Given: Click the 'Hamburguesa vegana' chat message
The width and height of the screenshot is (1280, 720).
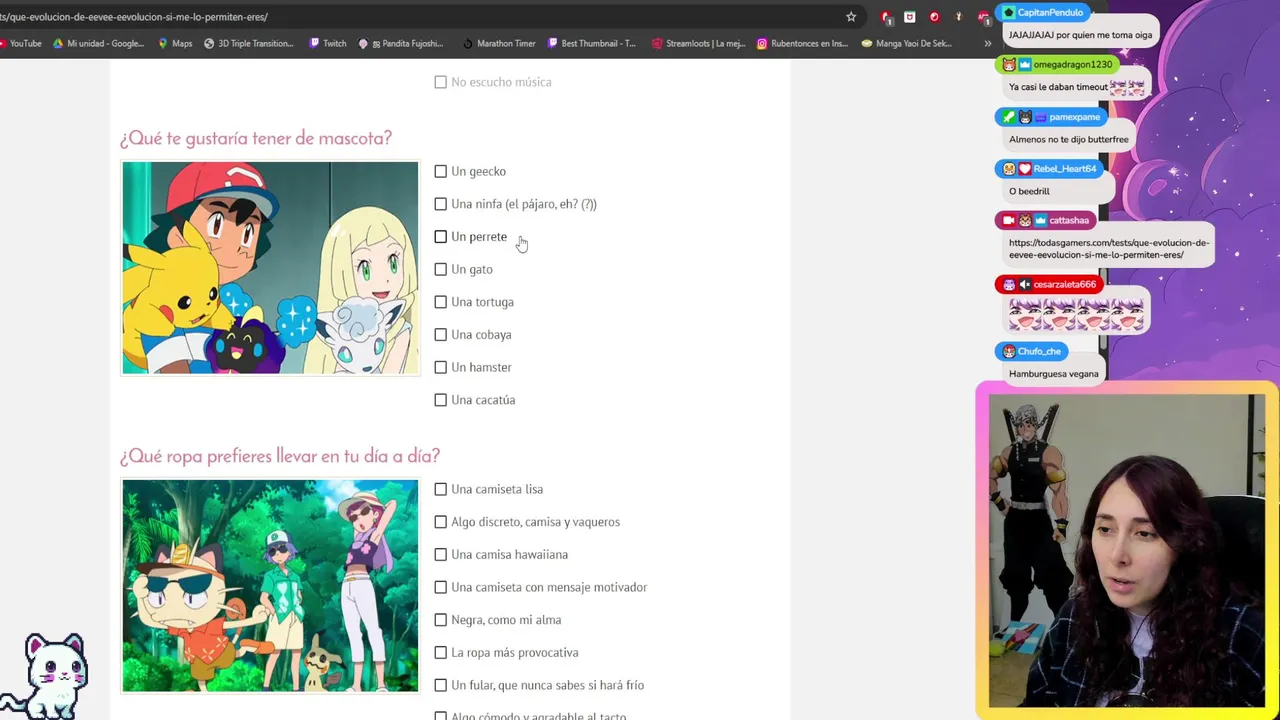Looking at the screenshot, I should click(x=1053, y=374).
